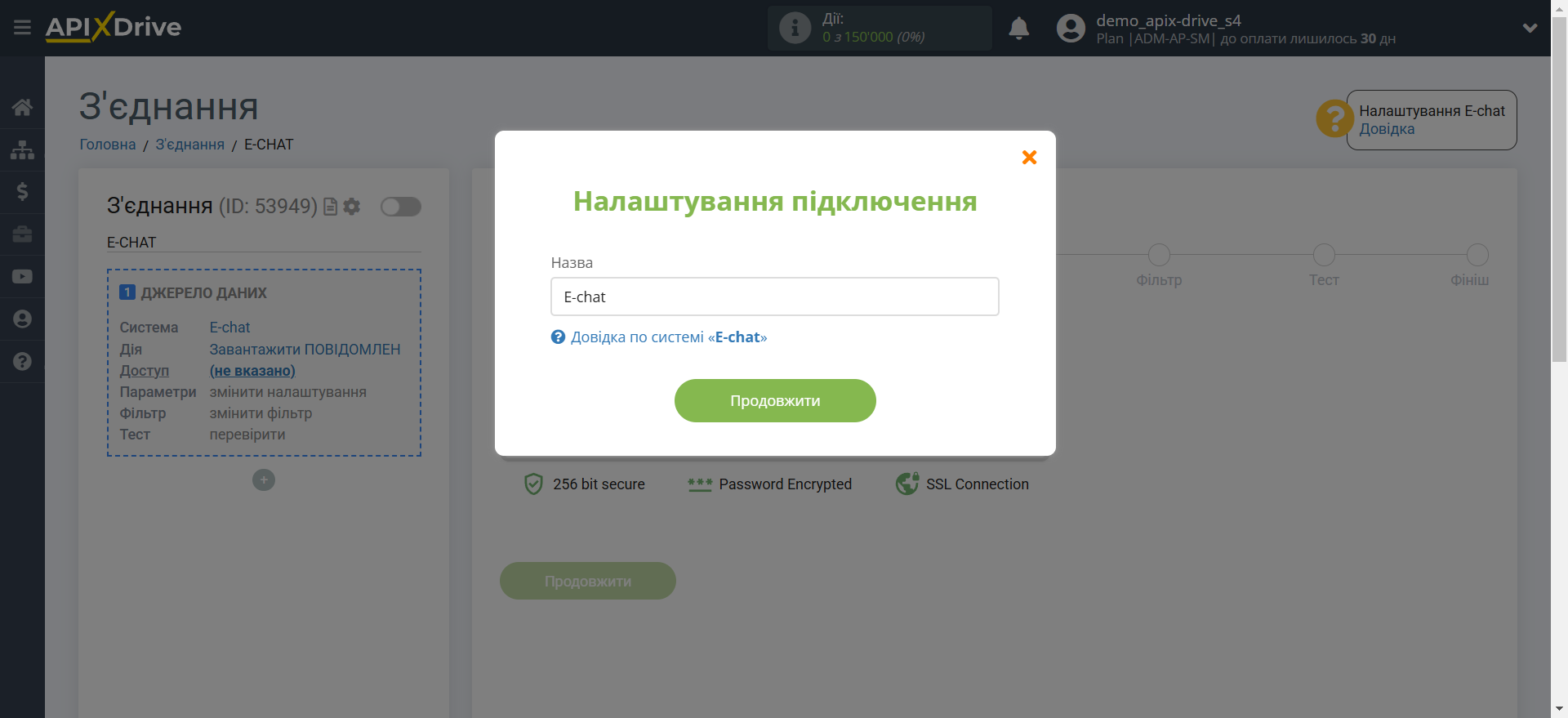Viewport: 1568px width, 718px height.
Task: Click змінити налаштування
Action: click(x=287, y=392)
